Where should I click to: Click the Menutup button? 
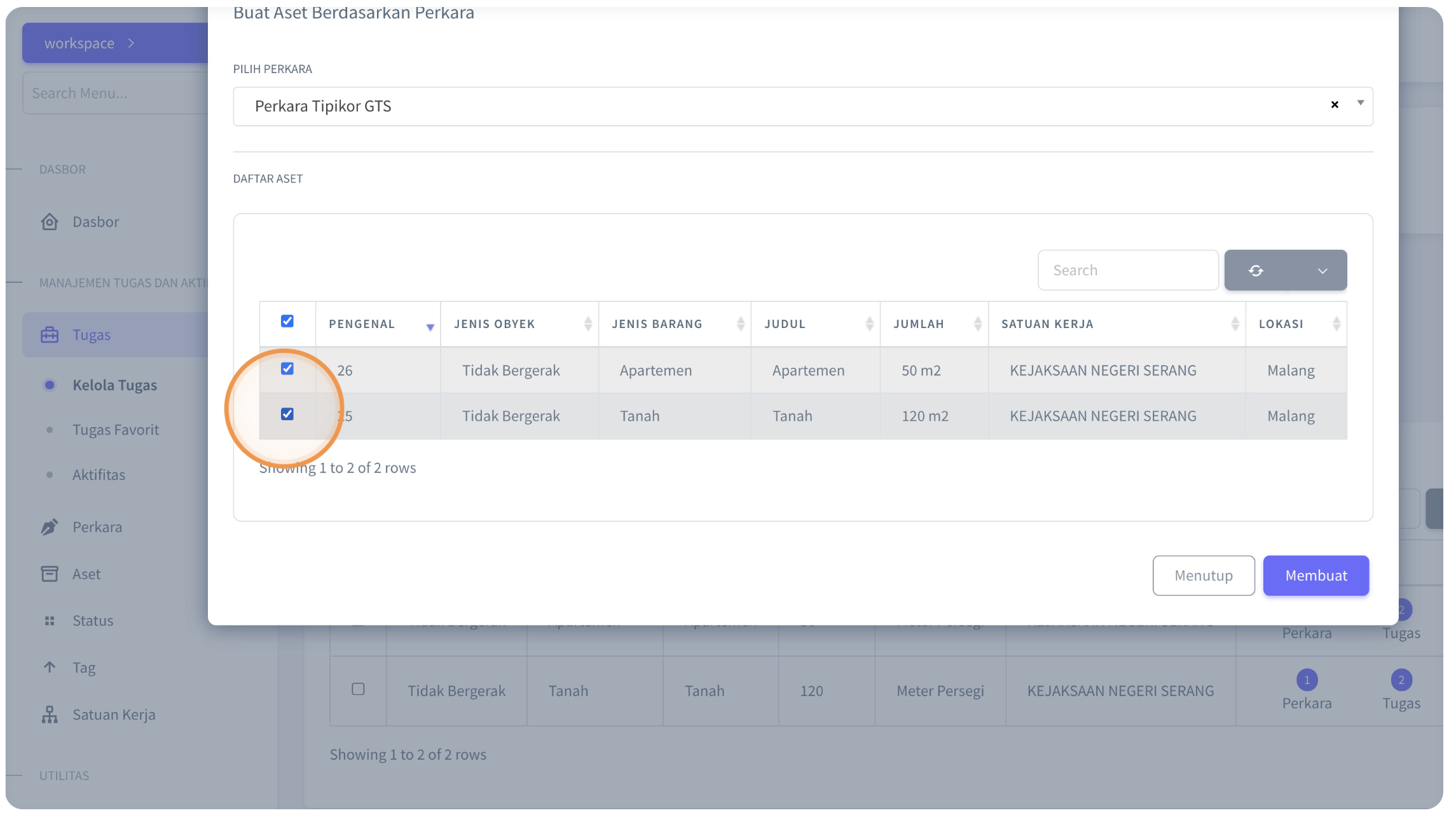coord(1204,575)
